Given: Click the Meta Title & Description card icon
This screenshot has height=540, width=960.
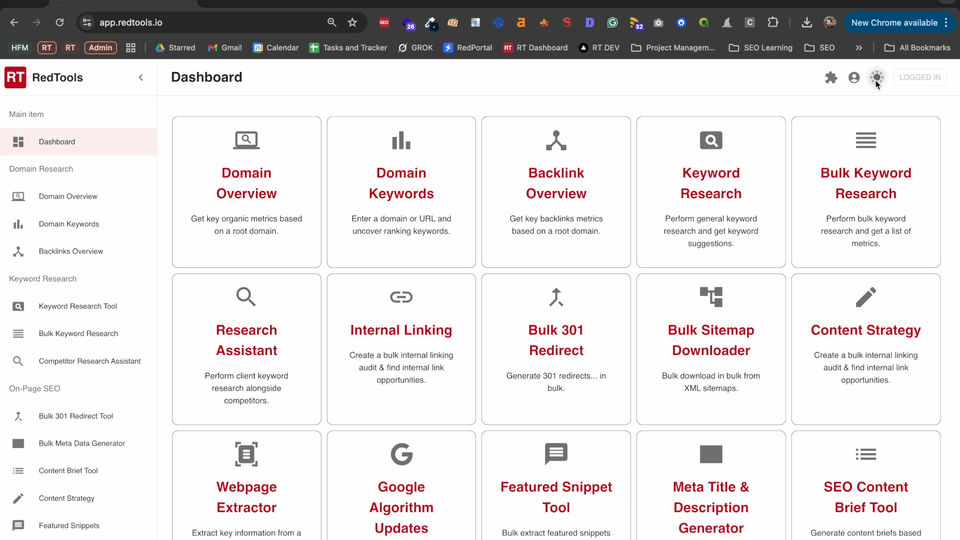Looking at the screenshot, I should click(711, 454).
